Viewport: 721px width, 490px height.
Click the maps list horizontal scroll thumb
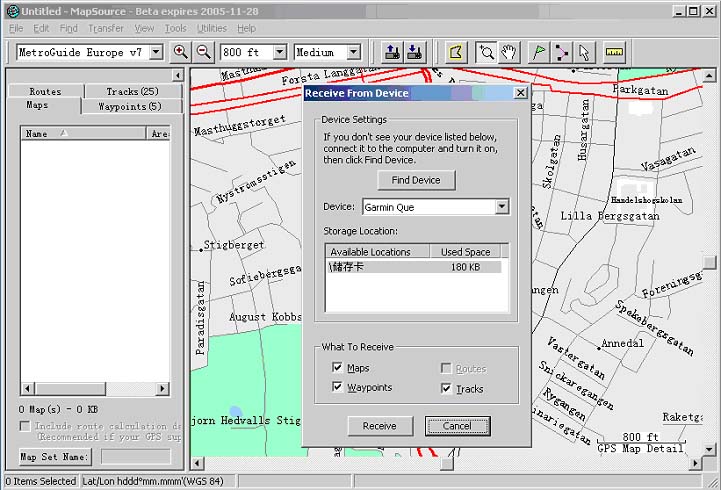(x=70, y=389)
